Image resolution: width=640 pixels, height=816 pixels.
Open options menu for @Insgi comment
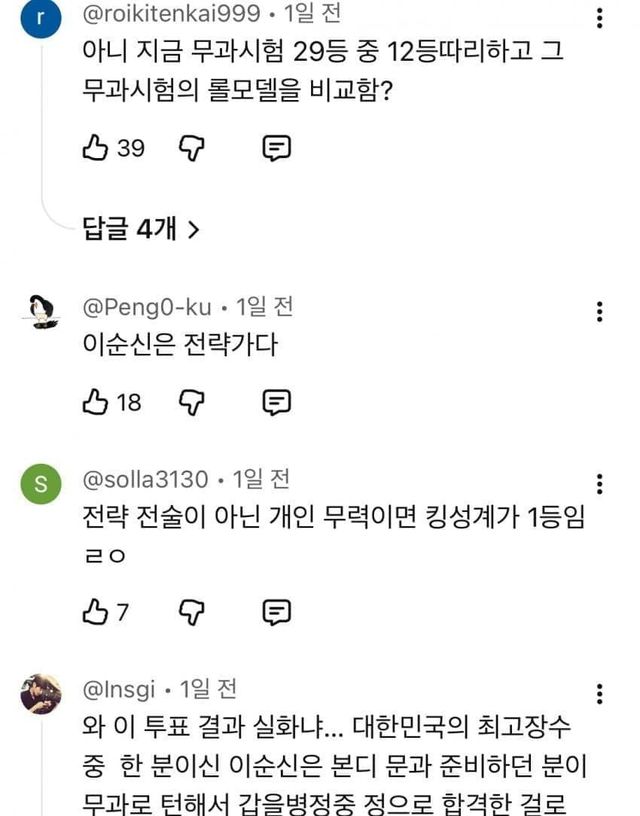point(599,695)
